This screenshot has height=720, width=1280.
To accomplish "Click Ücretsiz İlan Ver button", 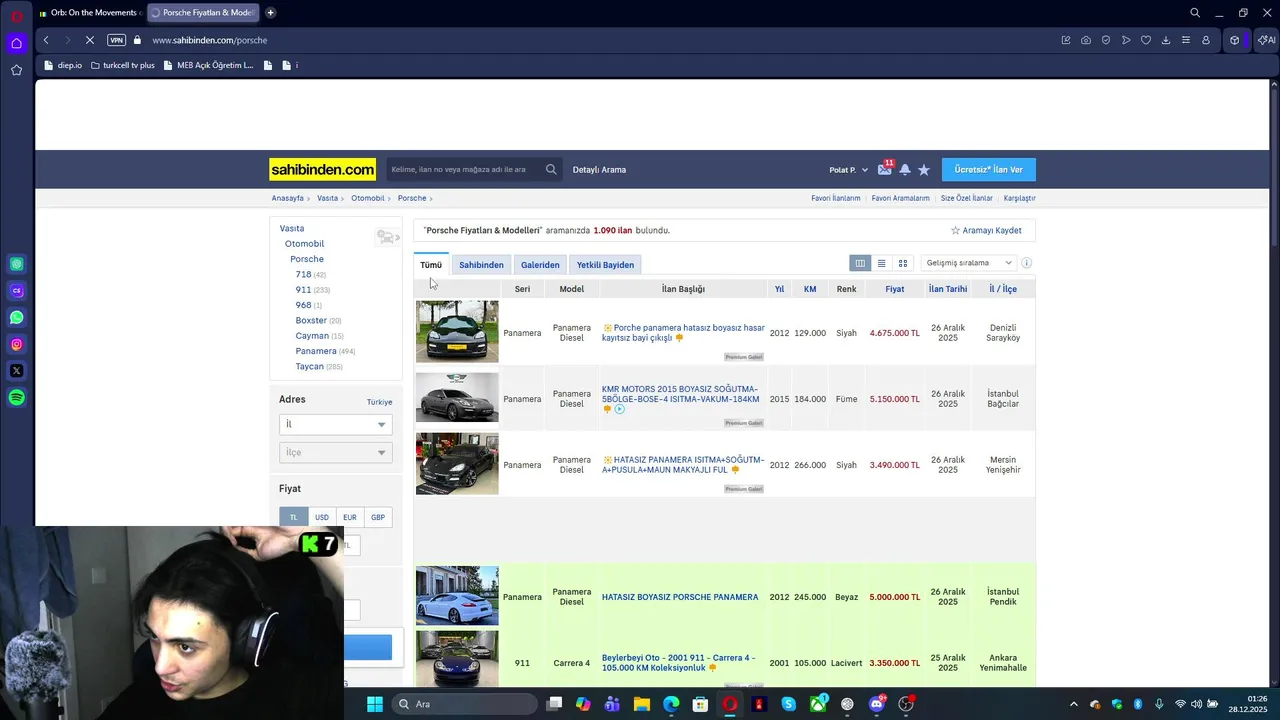I will pyautogui.click(x=988, y=170).
